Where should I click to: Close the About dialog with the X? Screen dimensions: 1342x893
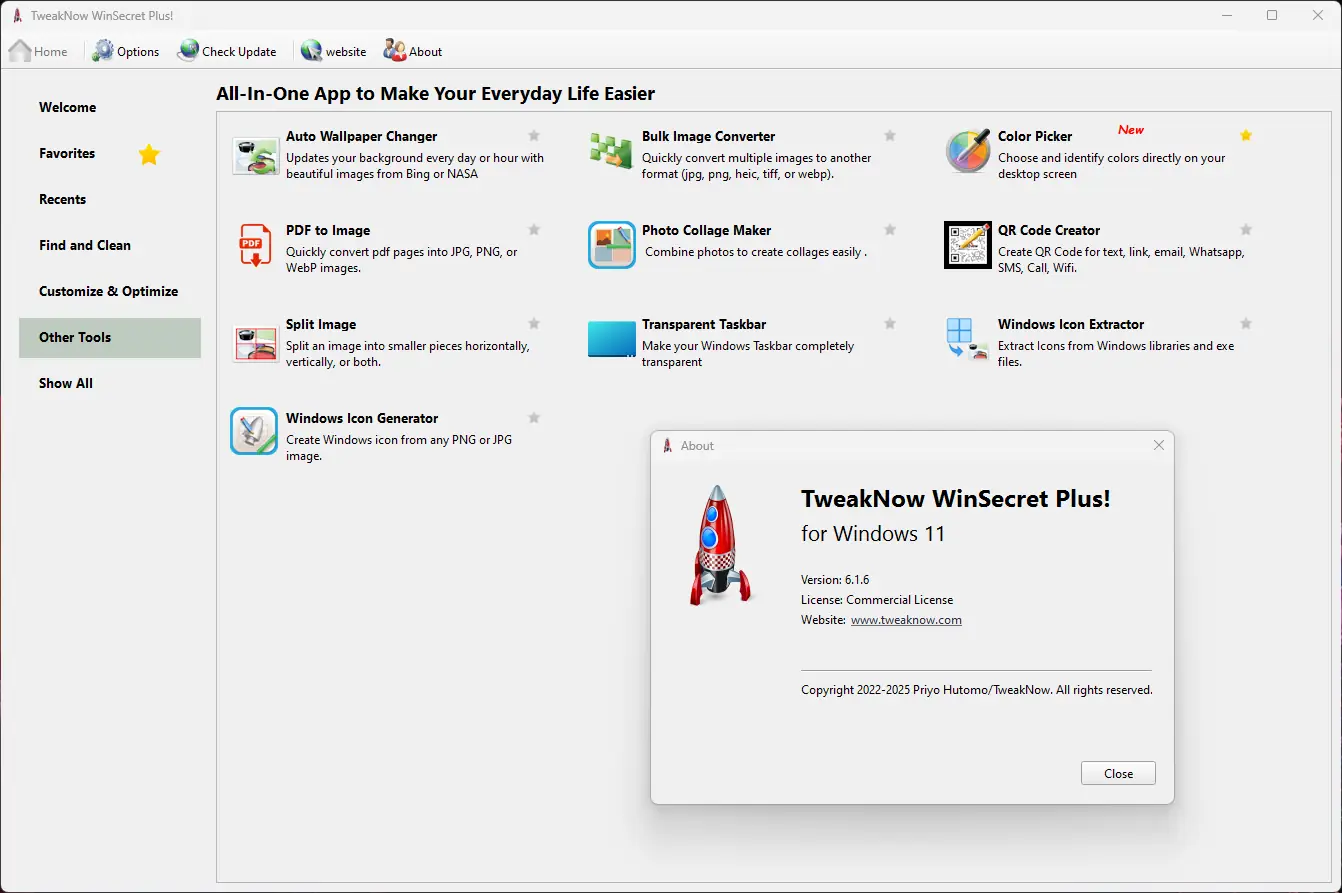1159,445
